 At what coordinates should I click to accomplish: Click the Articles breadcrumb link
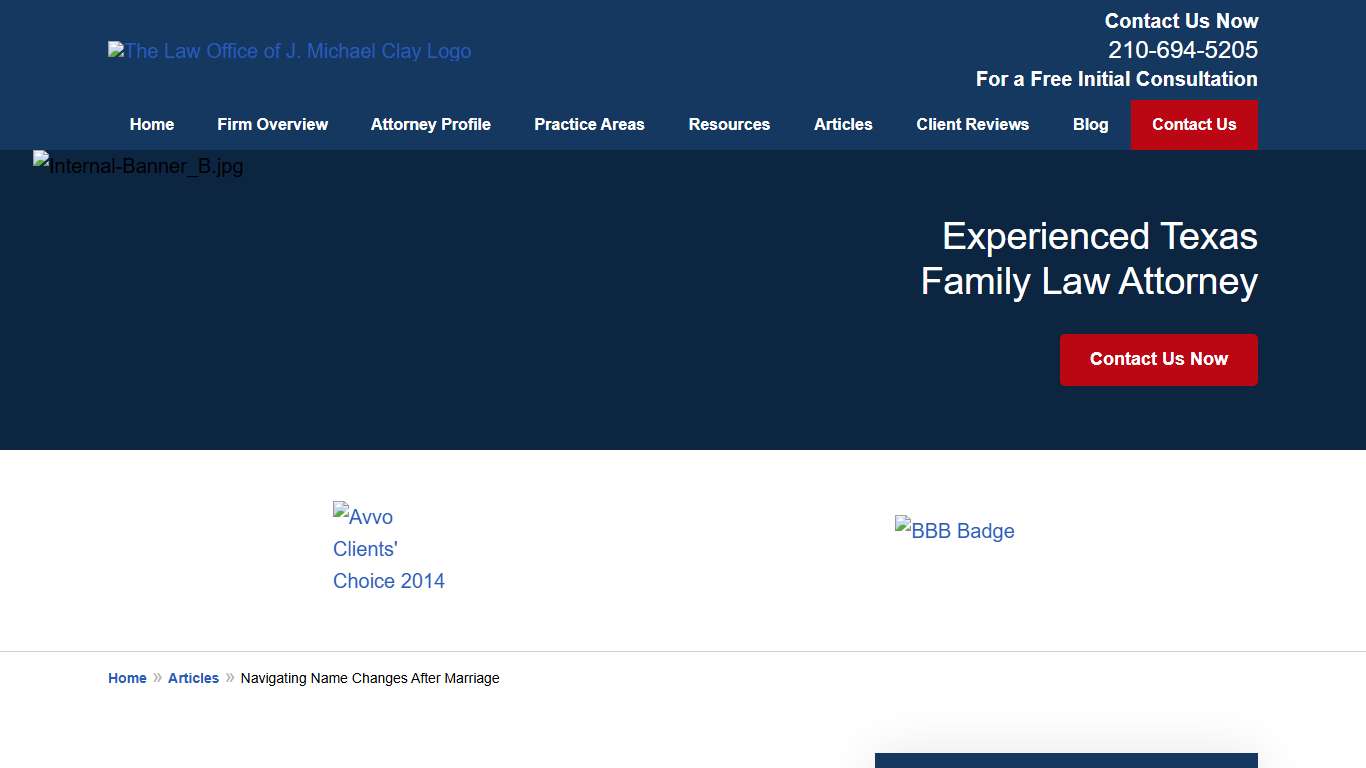tap(193, 678)
